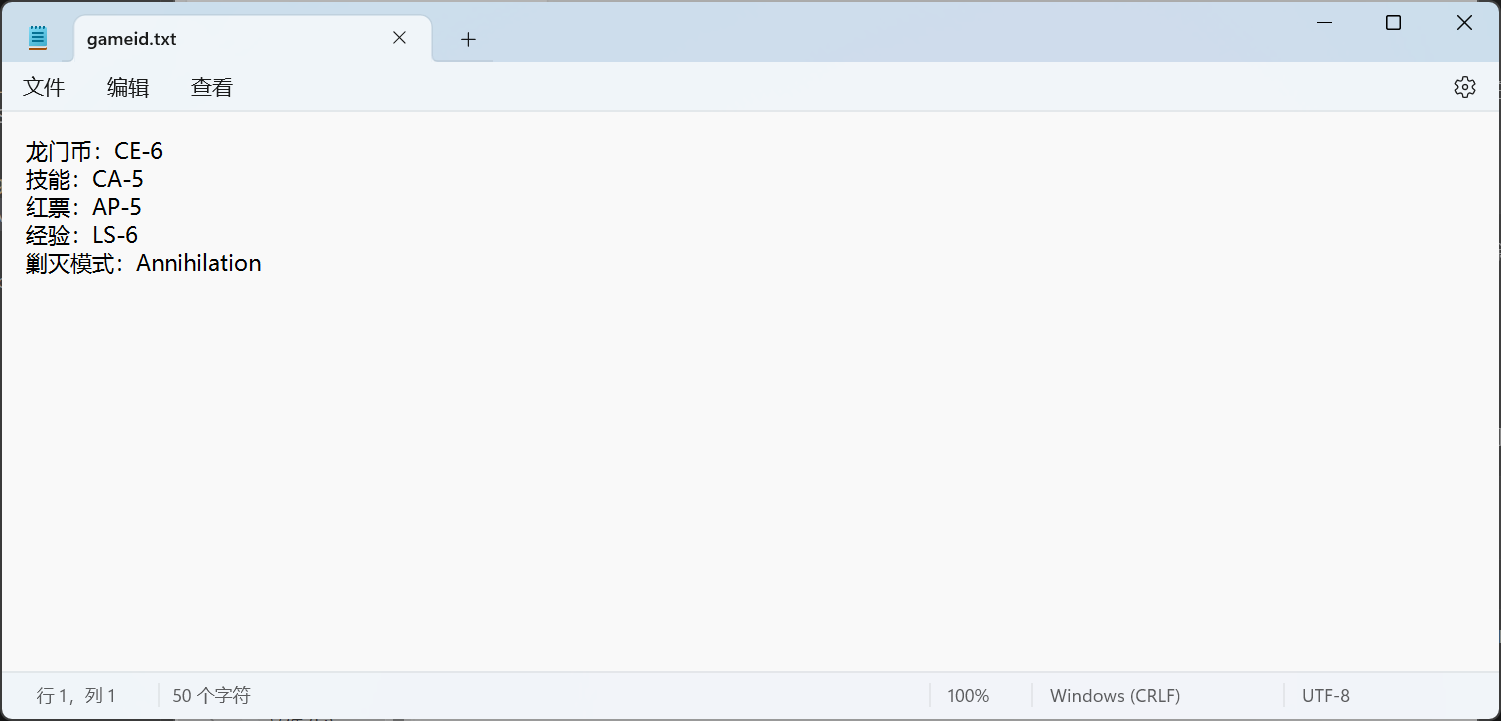Click the 50 个字符 character count
The image size is (1501, 721).
[211, 696]
